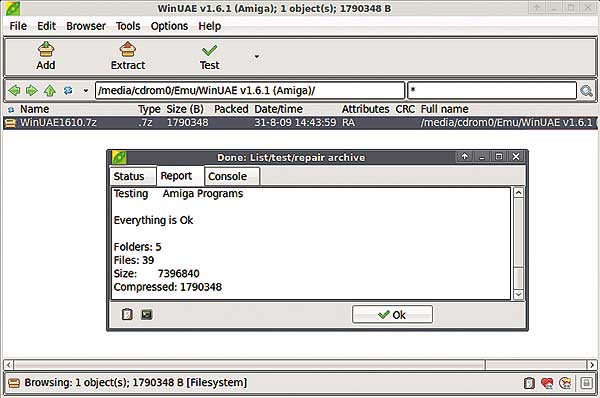Open the navigation history dropdown arrow
This screenshot has width=600, height=398.
point(86,91)
